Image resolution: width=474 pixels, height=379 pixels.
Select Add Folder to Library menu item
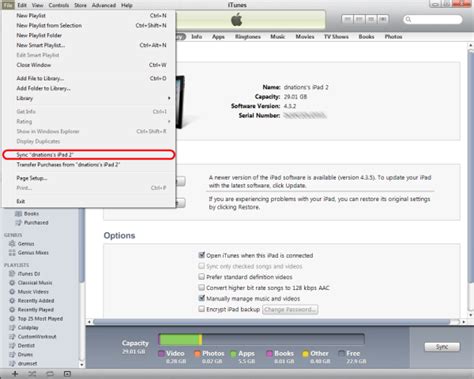(89, 88)
